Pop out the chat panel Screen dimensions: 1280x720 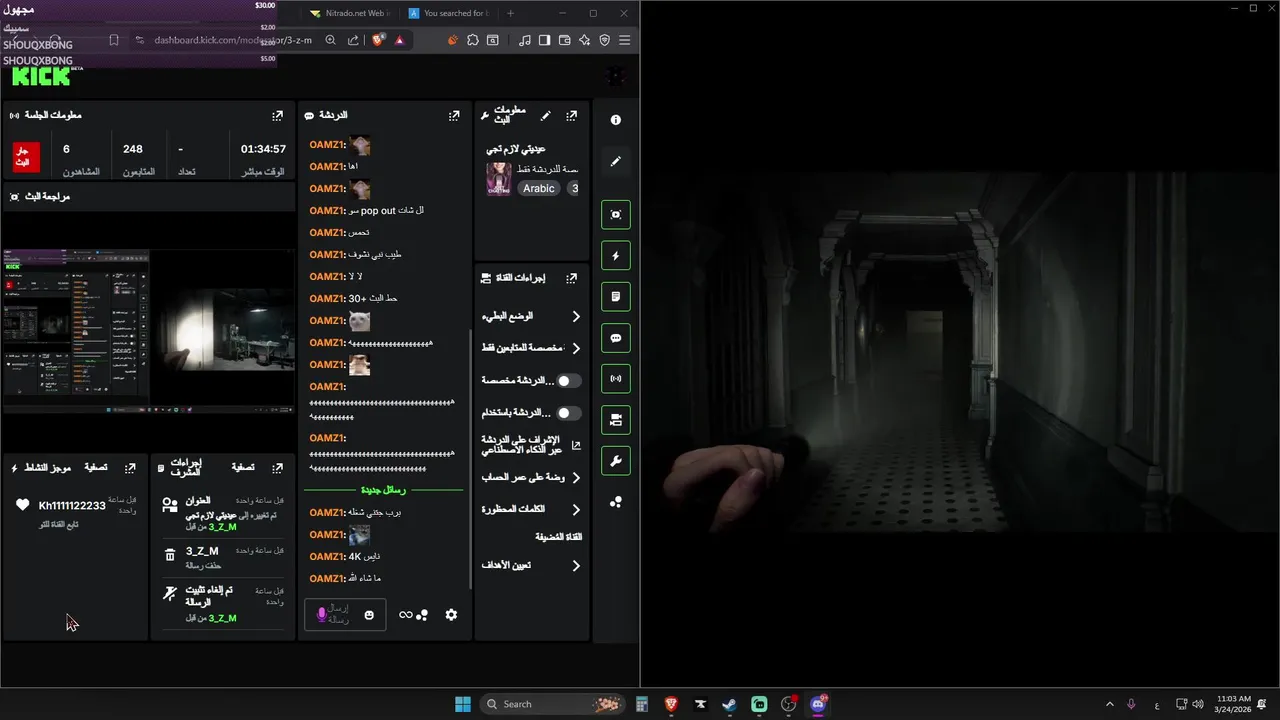pos(454,116)
